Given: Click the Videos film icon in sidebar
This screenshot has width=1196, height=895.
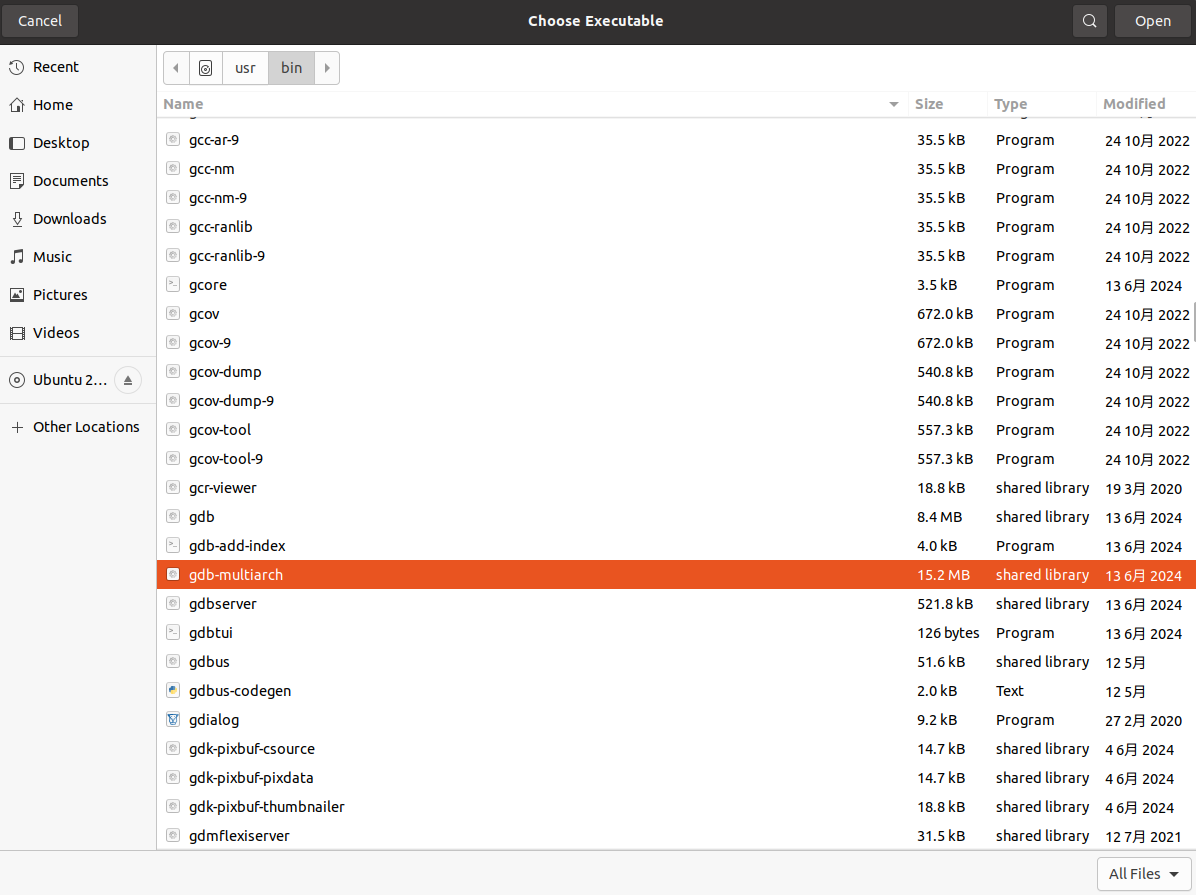Looking at the screenshot, I should point(17,333).
